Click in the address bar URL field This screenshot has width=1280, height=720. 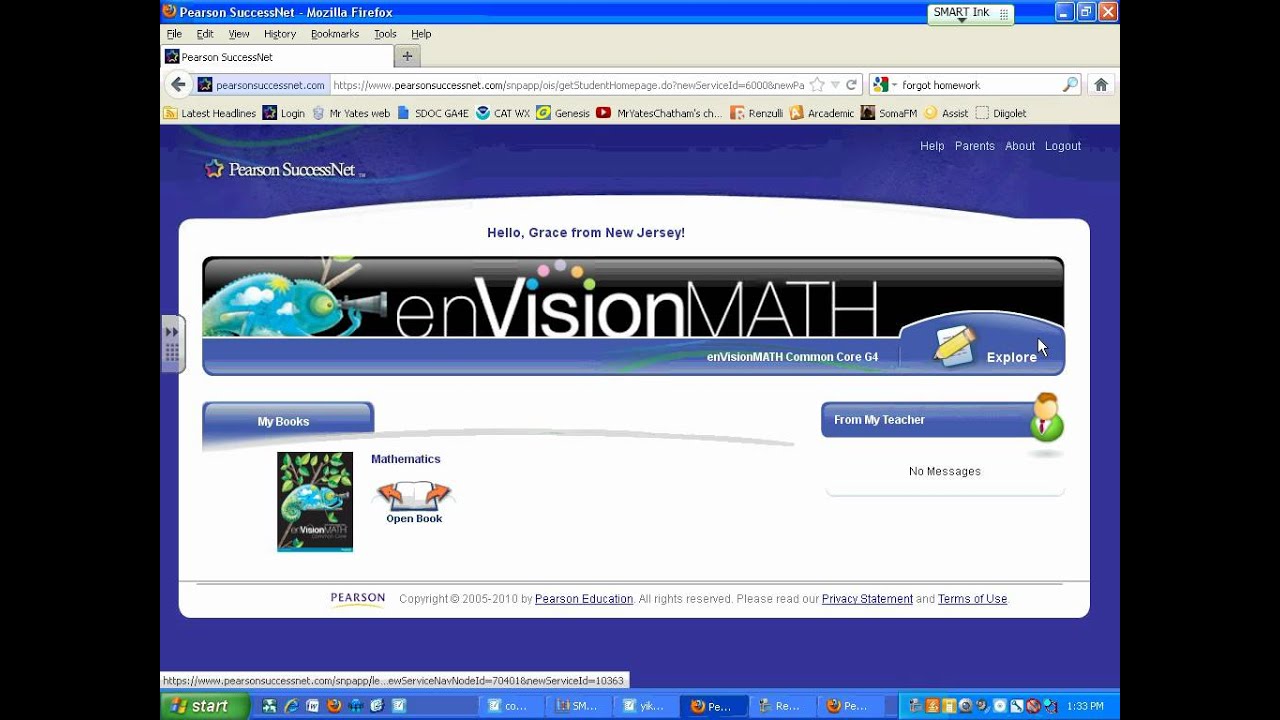(x=568, y=85)
